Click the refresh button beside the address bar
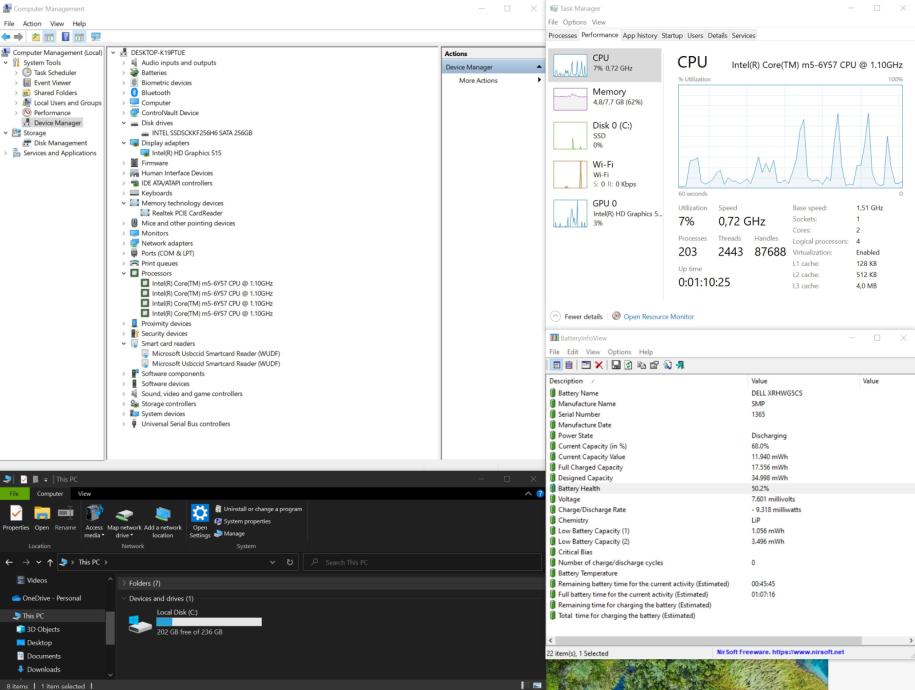The image size is (915, 690). click(x=290, y=563)
